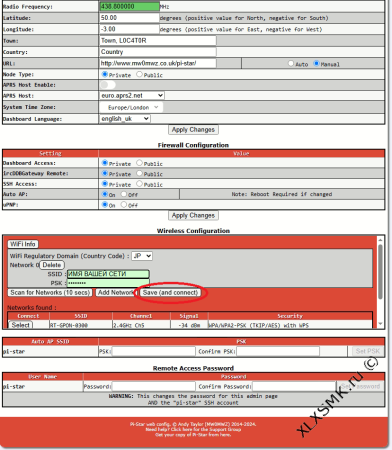Screen dimensions: 392x450
Task: Expand Dashboard Language dropdown
Action: [125, 119]
